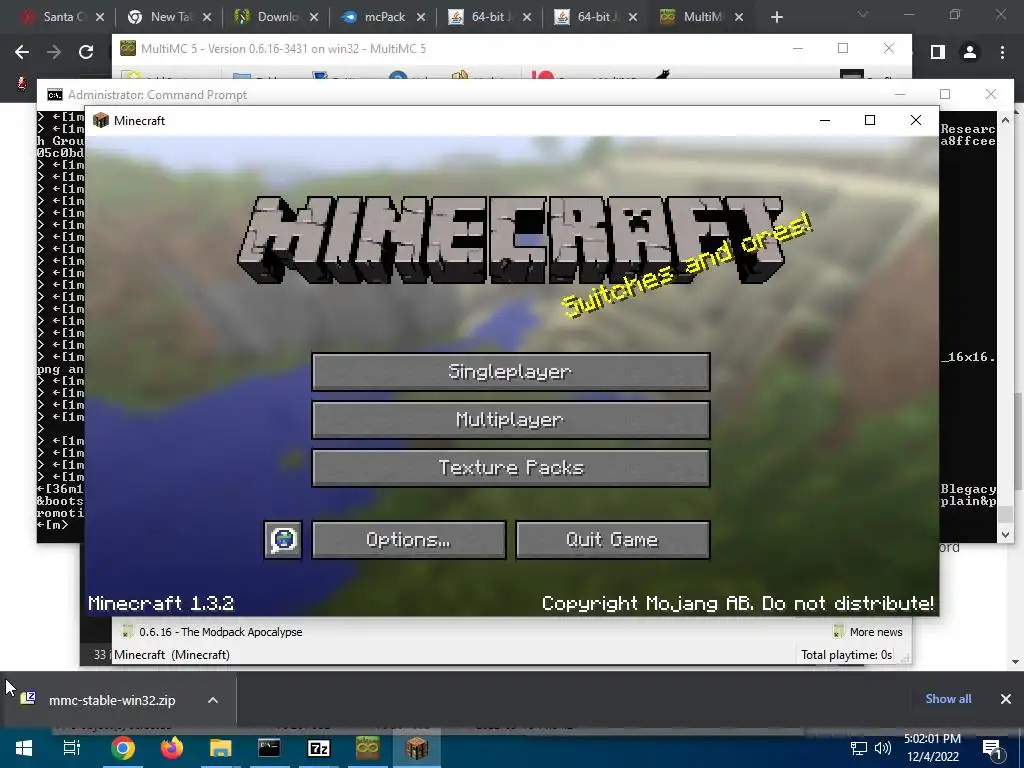Viewport: 1024px width, 768px height.
Task: Close the downloads bar
Action: point(1006,699)
